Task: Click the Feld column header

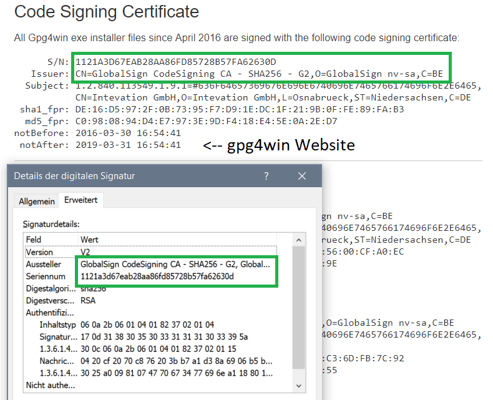Action: [51, 240]
